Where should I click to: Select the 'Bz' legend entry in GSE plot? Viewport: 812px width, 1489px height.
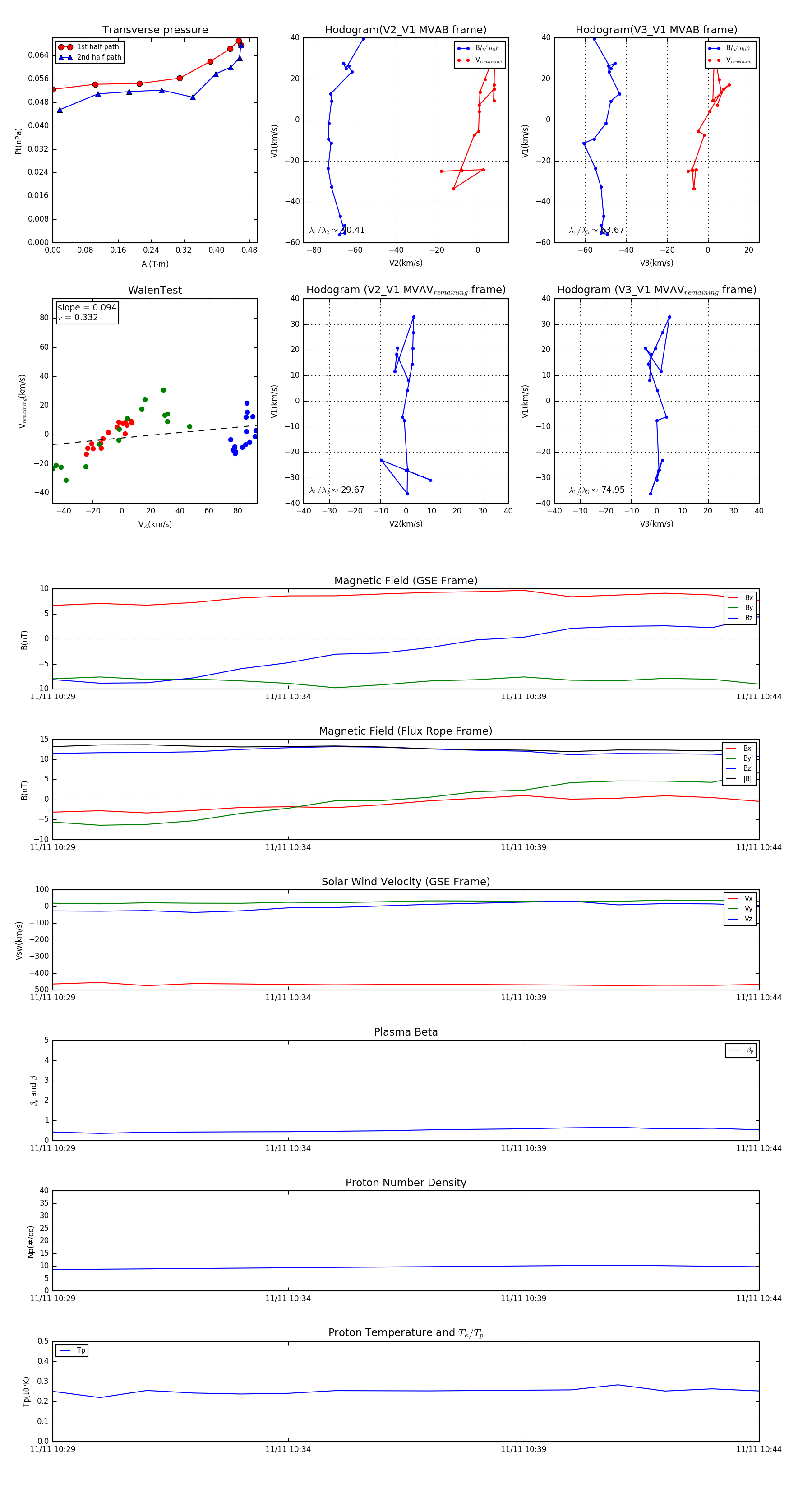740,618
